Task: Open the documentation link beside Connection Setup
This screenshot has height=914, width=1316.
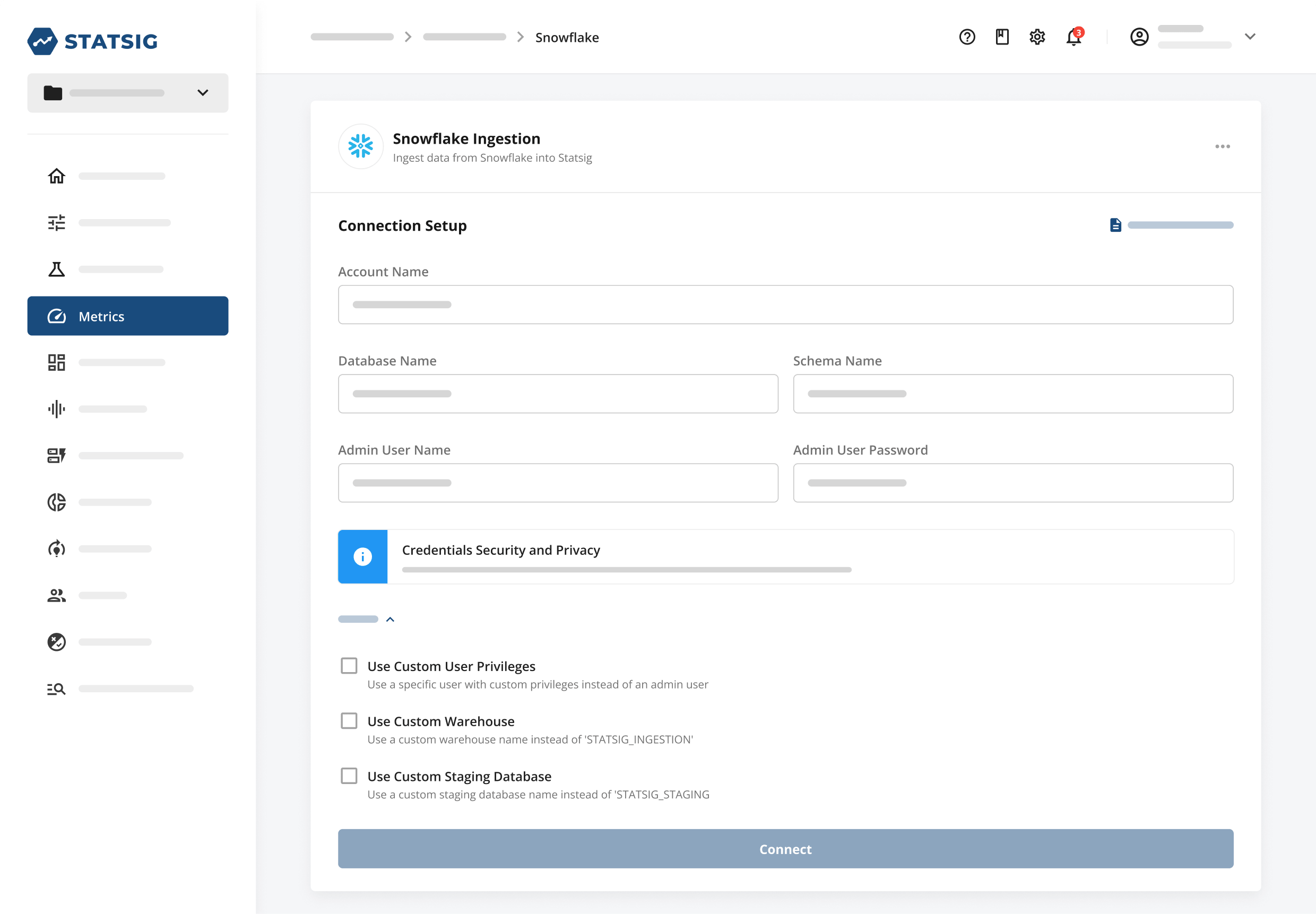Action: point(1171,225)
